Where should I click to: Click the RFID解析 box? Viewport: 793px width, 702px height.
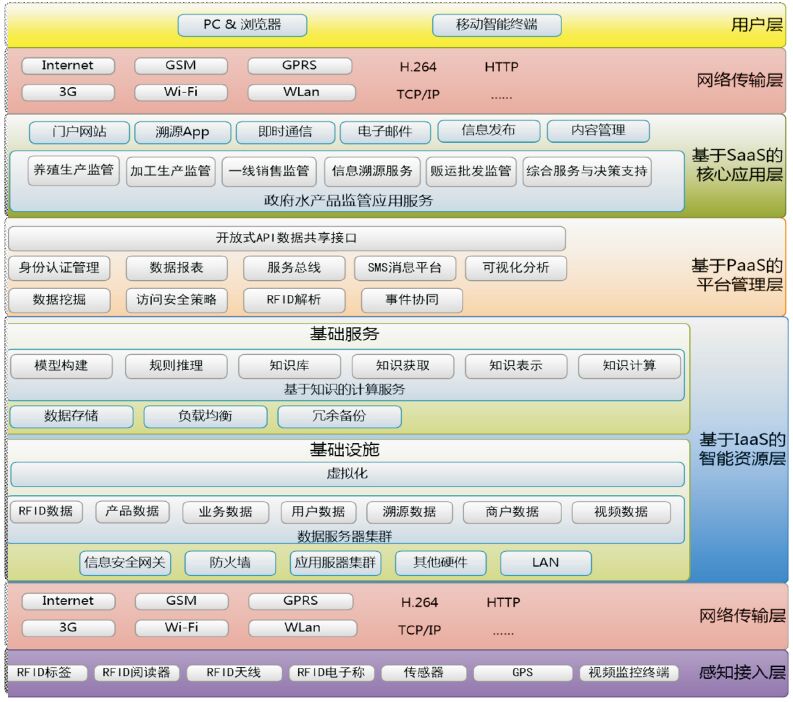point(294,299)
